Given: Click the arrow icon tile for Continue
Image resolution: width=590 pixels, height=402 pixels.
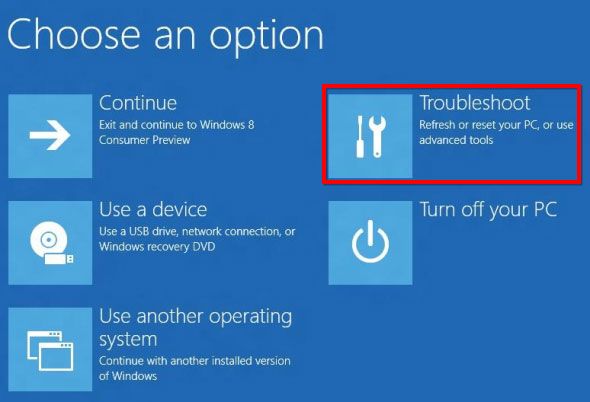Looking at the screenshot, I should (x=50, y=136).
